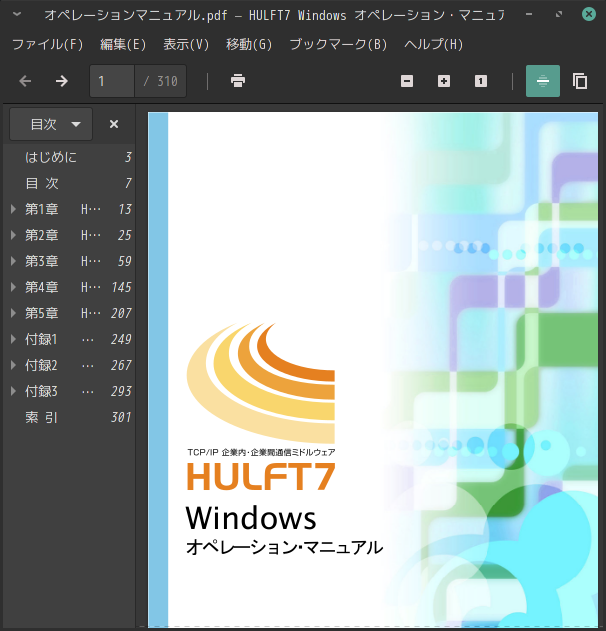Open the ブックマーク(B) menu
This screenshot has height=631, width=606.
338,44
